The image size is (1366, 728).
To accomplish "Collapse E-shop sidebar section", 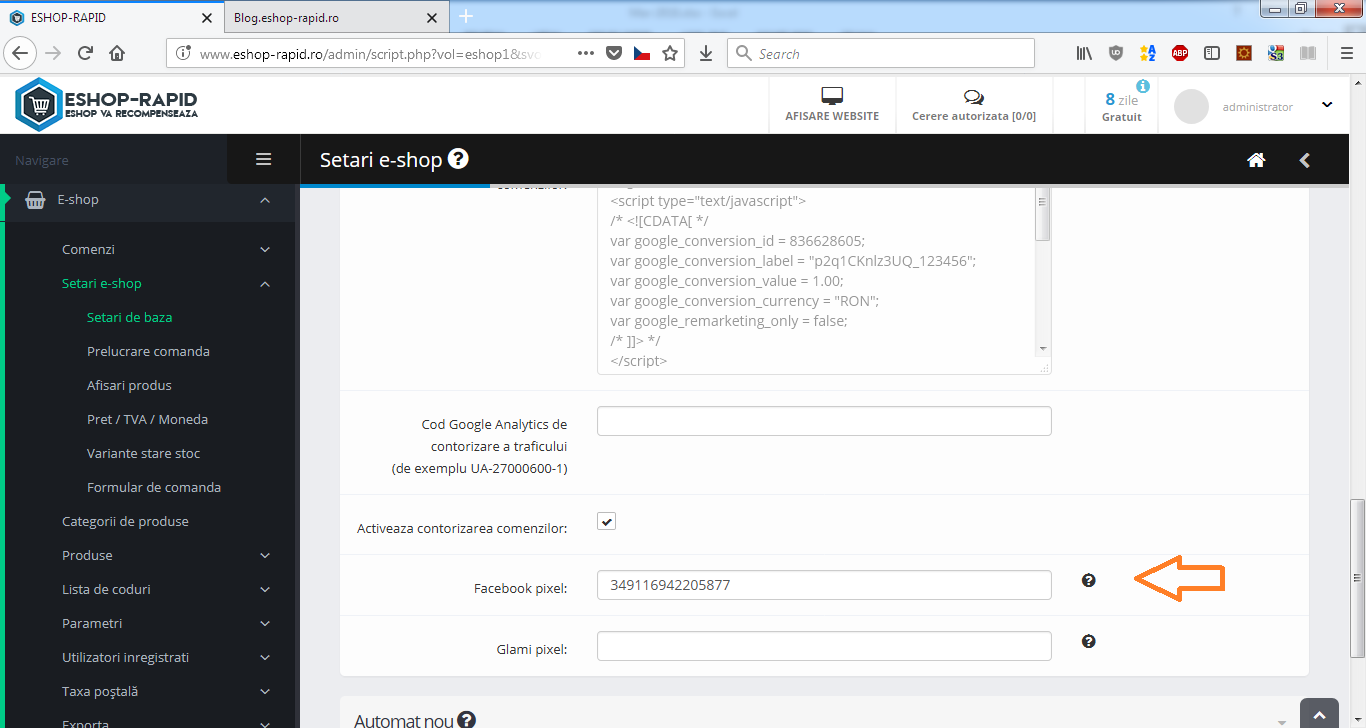I will pyautogui.click(x=265, y=200).
